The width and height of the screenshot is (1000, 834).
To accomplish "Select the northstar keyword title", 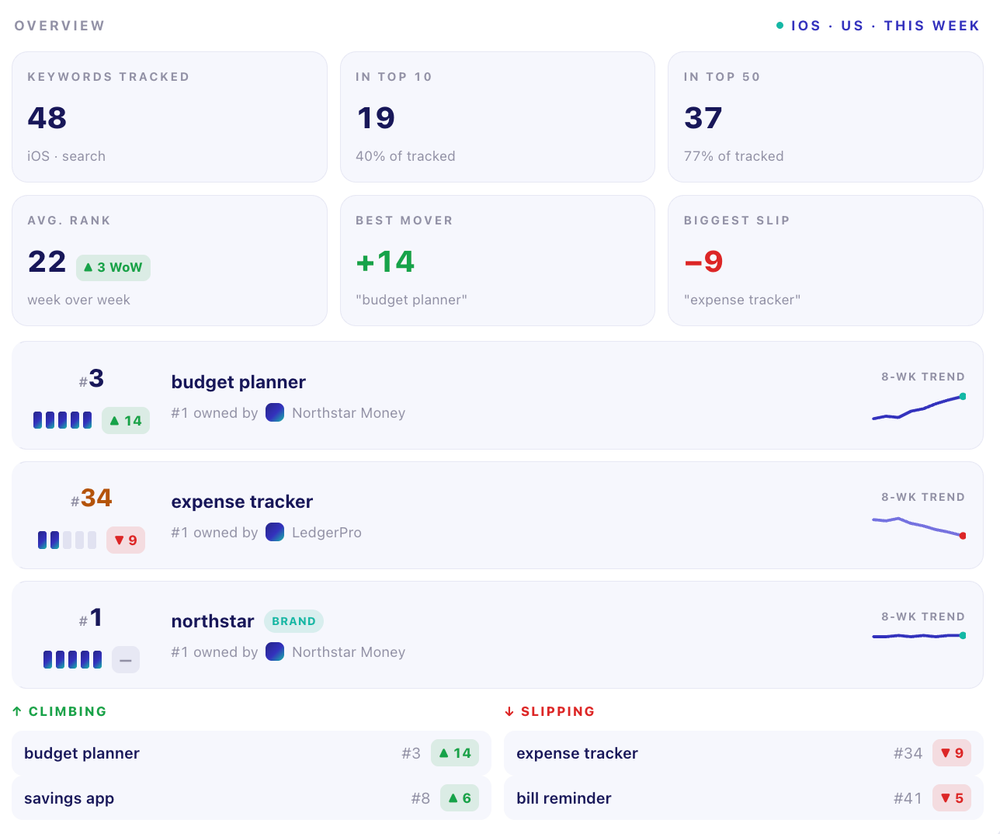I will pos(212,621).
